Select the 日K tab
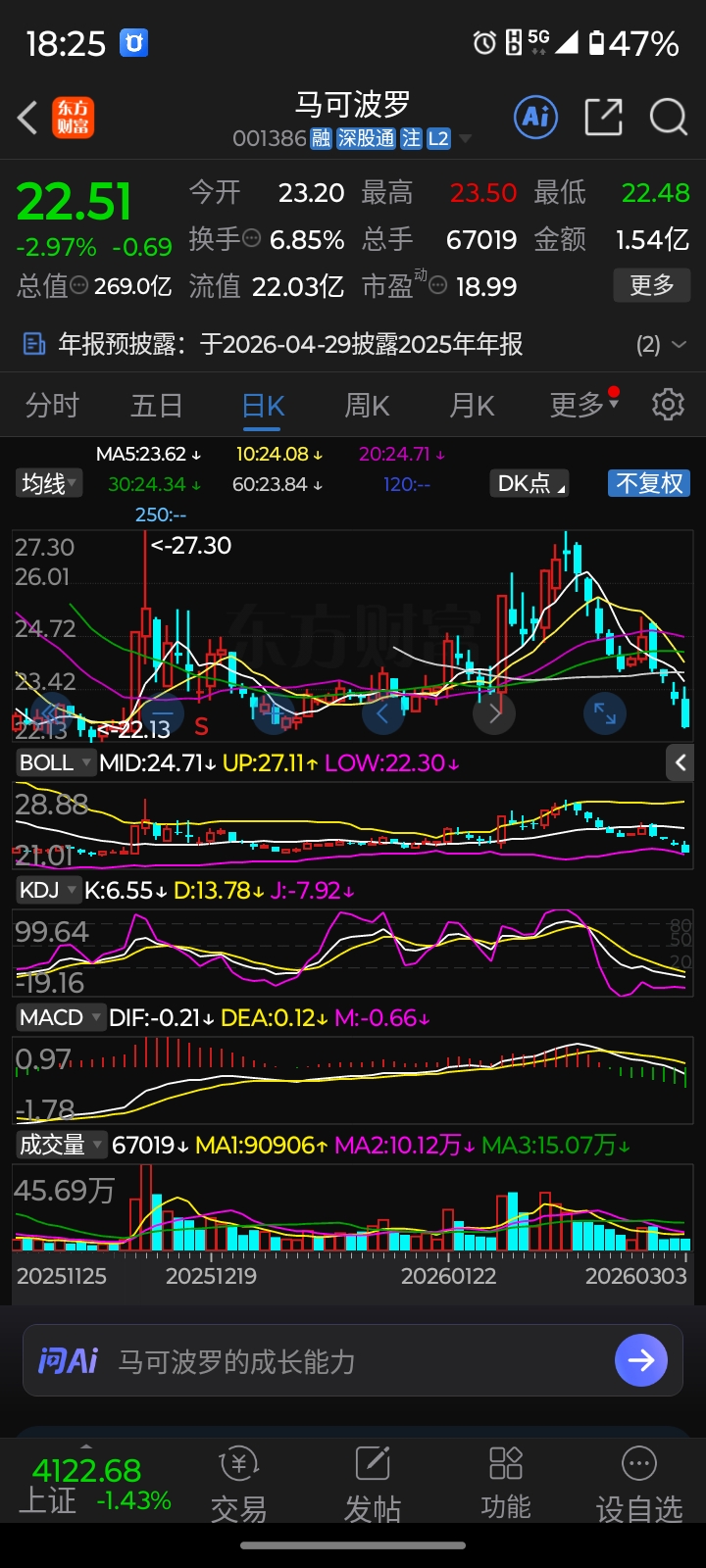 click(x=263, y=405)
